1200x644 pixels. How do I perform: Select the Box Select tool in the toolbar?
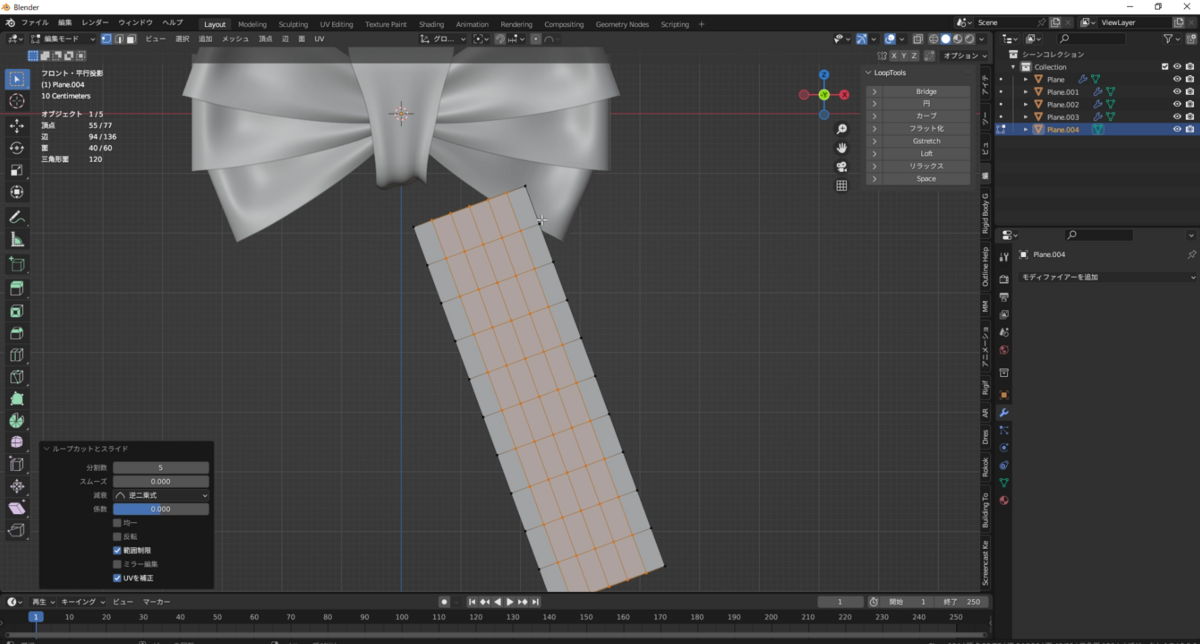[17, 79]
